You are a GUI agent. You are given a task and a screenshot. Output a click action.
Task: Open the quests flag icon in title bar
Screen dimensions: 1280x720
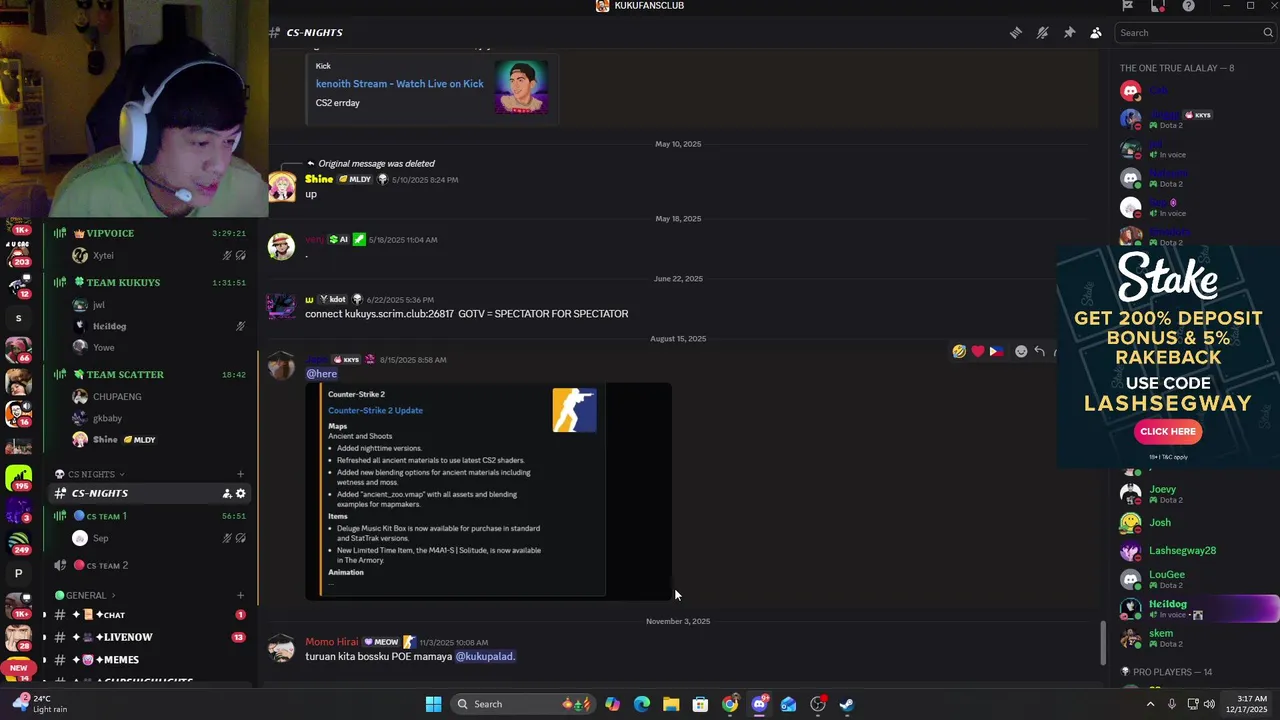tap(1128, 6)
